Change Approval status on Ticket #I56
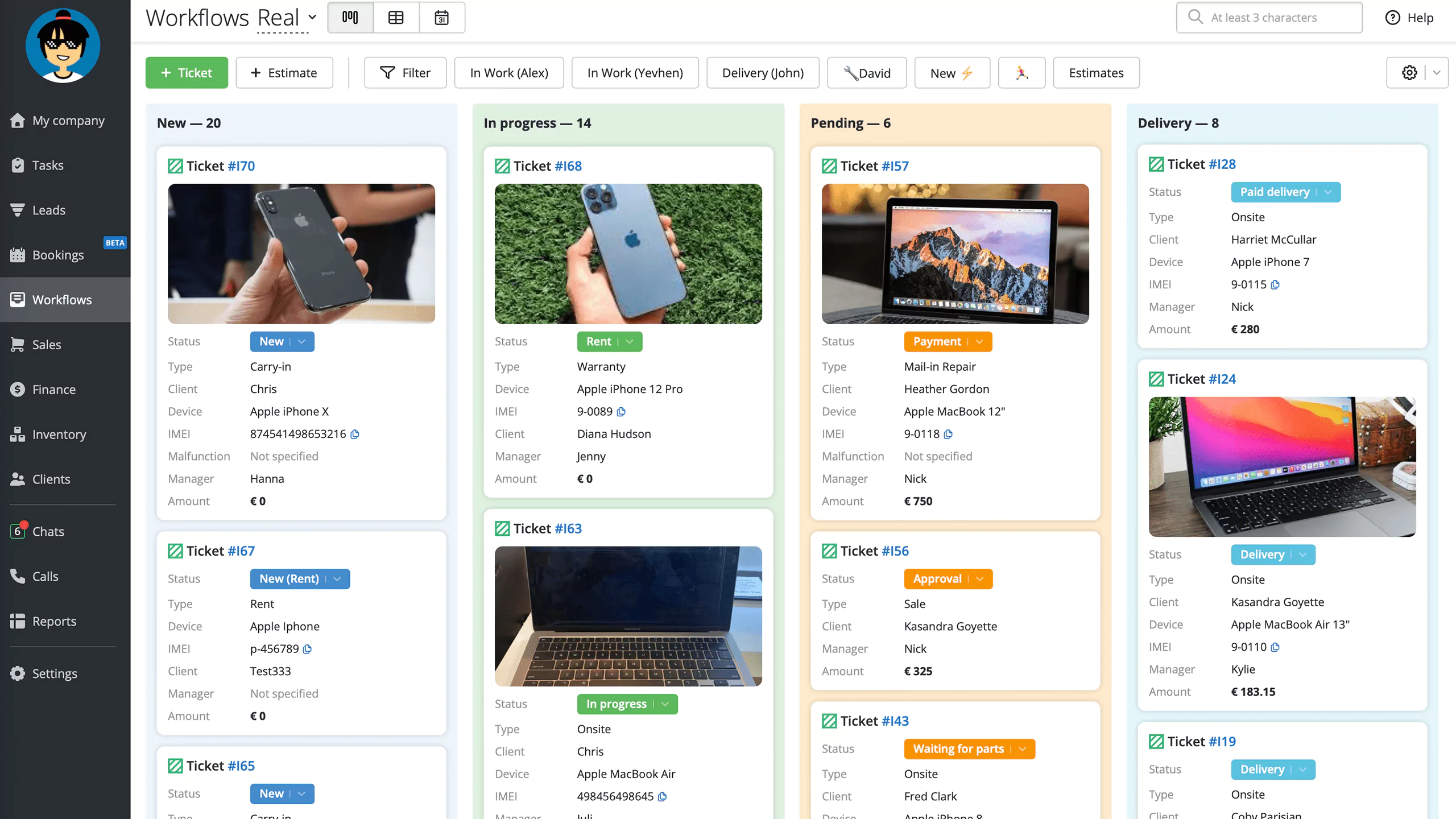This screenshot has width=1456, height=819. (948, 579)
